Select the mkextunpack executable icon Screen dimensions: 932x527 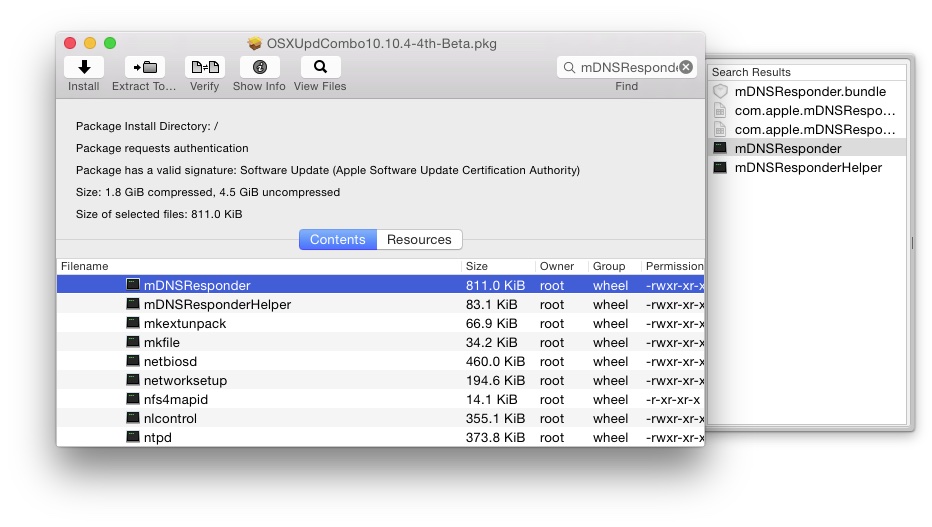[133, 323]
